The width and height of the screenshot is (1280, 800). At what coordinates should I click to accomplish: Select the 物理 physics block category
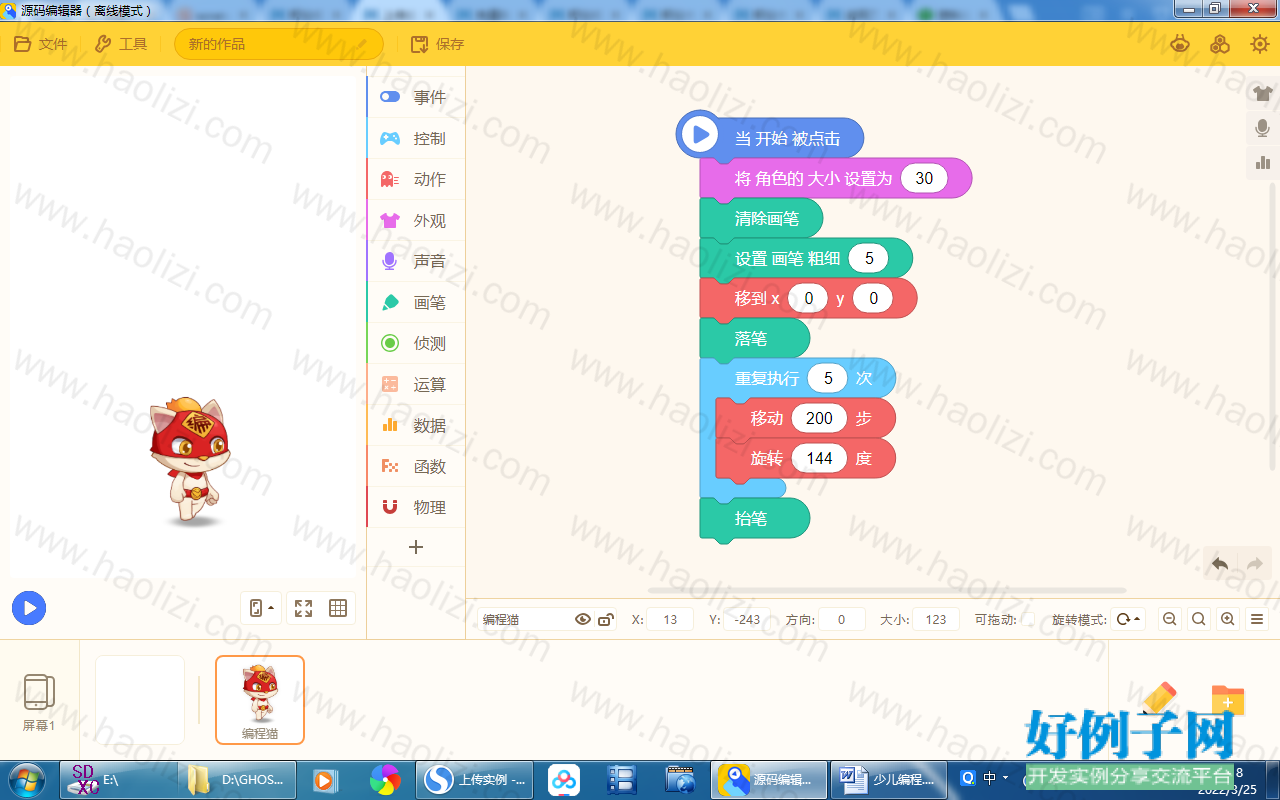point(416,507)
